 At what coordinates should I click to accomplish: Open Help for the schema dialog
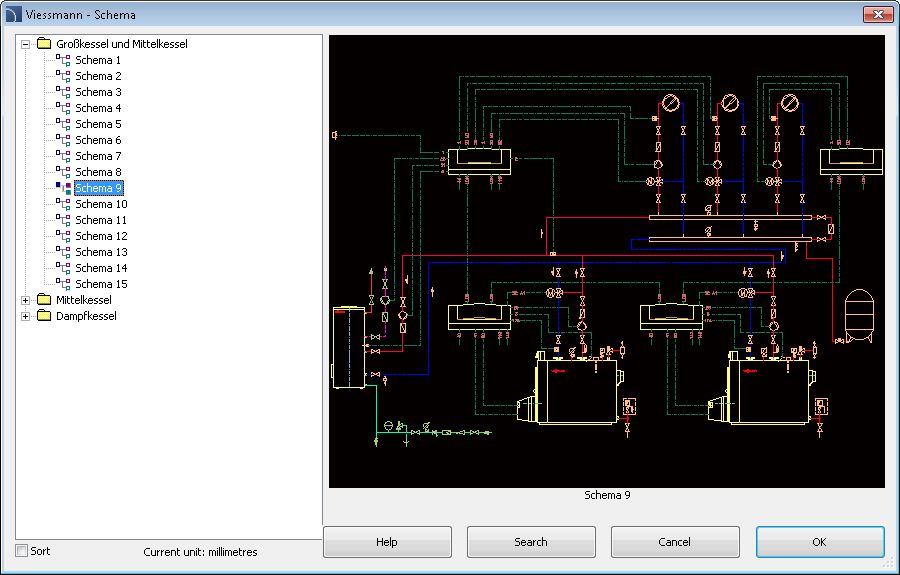(x=387, y=542)
